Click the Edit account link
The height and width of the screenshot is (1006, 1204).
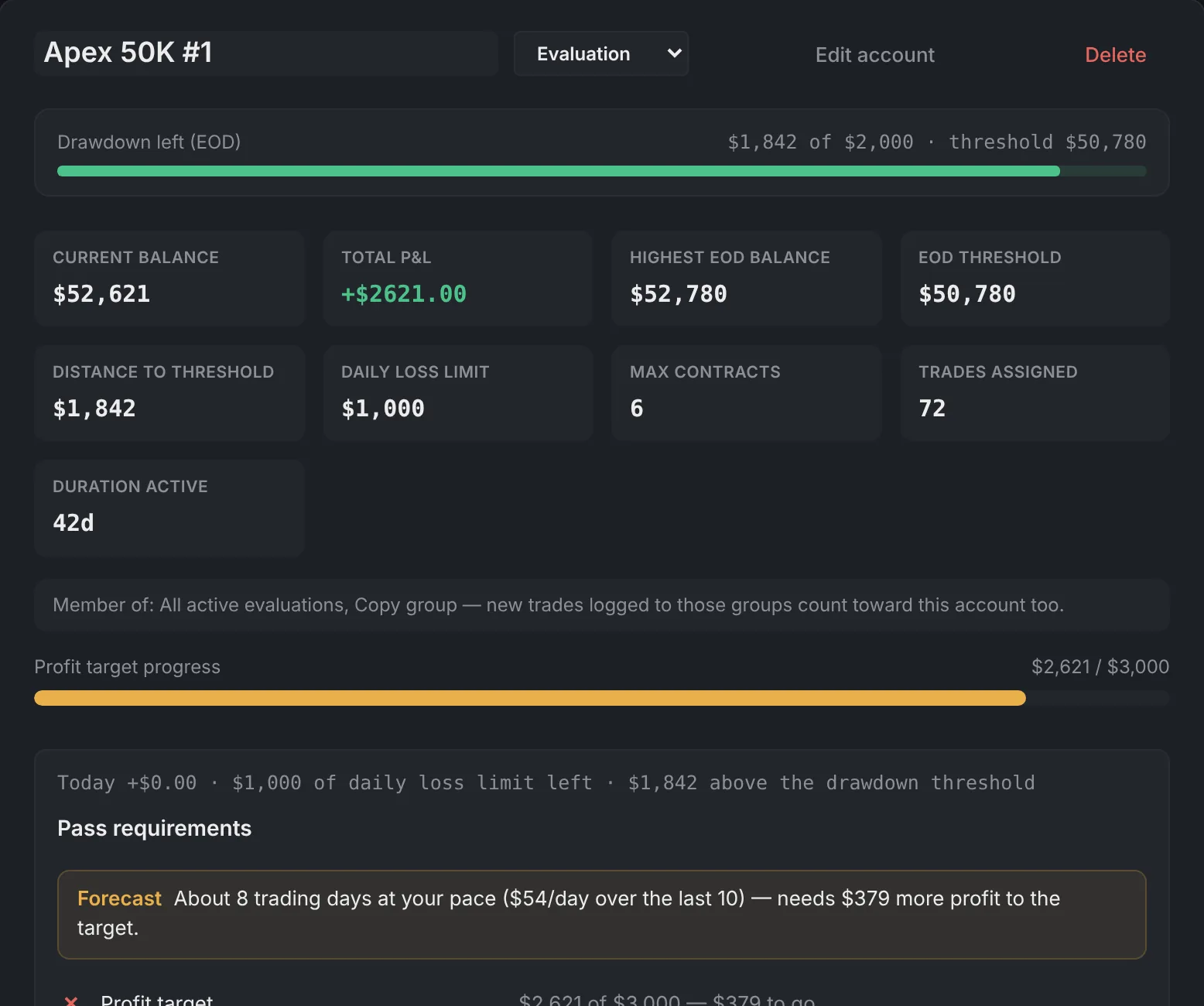point(874,55)
